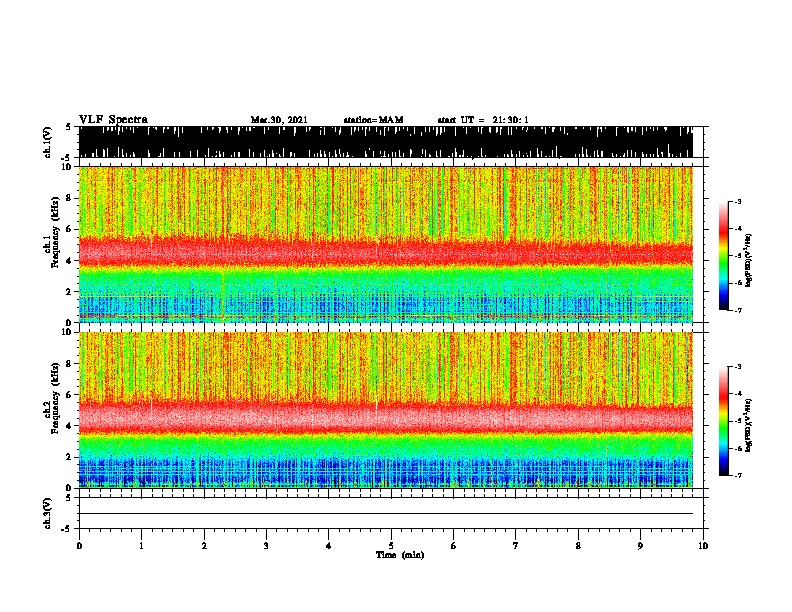The width and height of the screenshot is (792, 612).
Task: Click time axis tick label '4'
Action: [x=329, y=546]
